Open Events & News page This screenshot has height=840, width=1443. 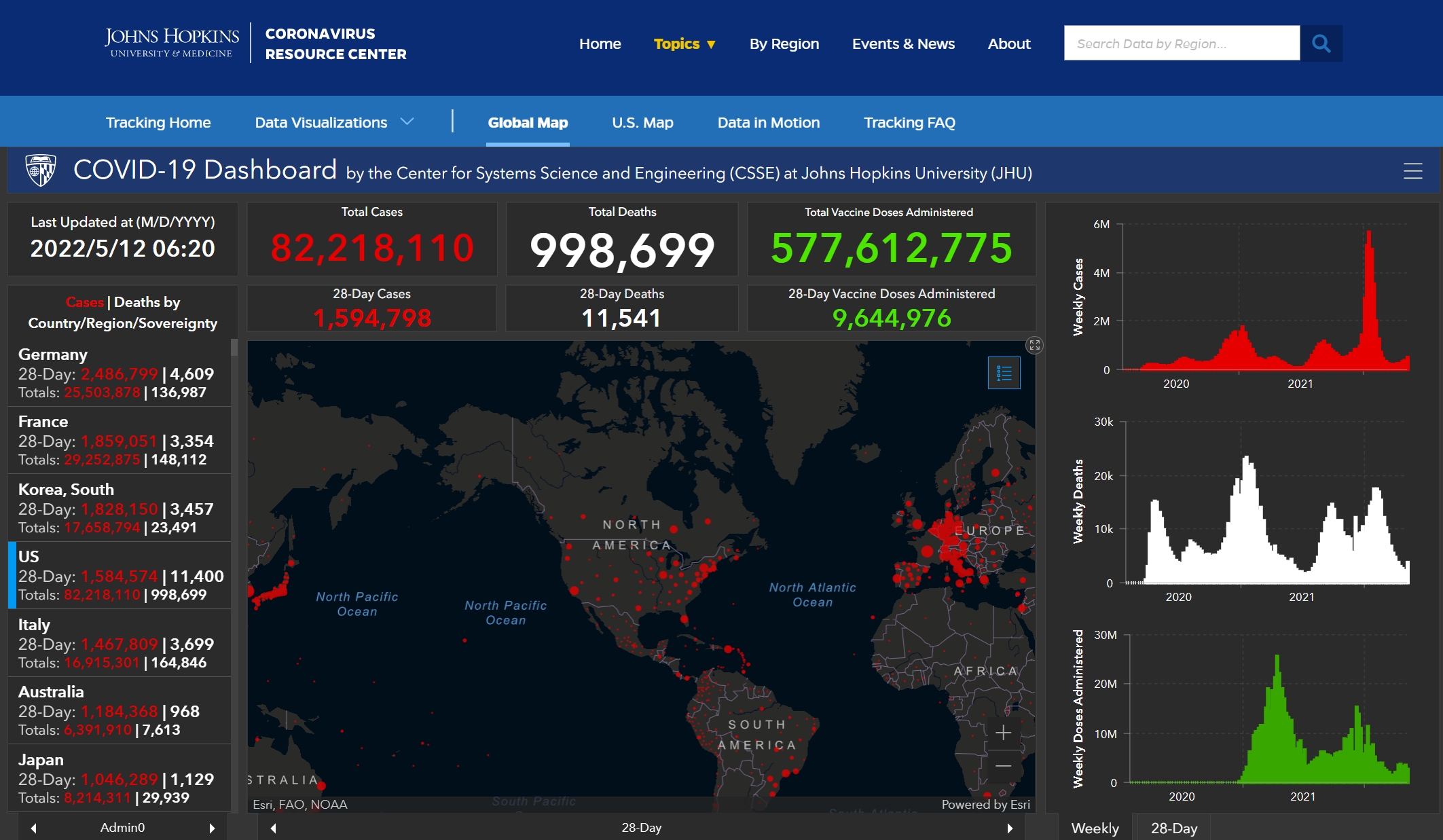902,44
